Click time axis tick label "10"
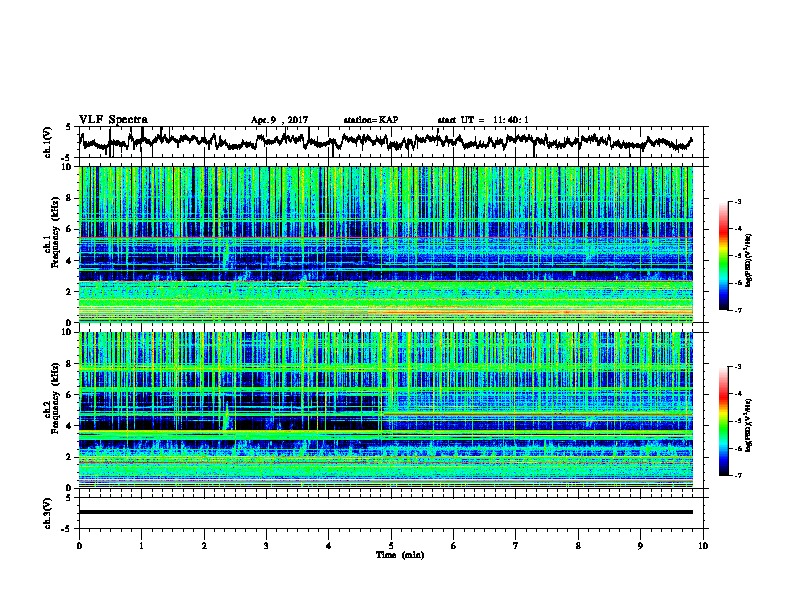Screen dimensions: 792x612 (x=703, y=546)
